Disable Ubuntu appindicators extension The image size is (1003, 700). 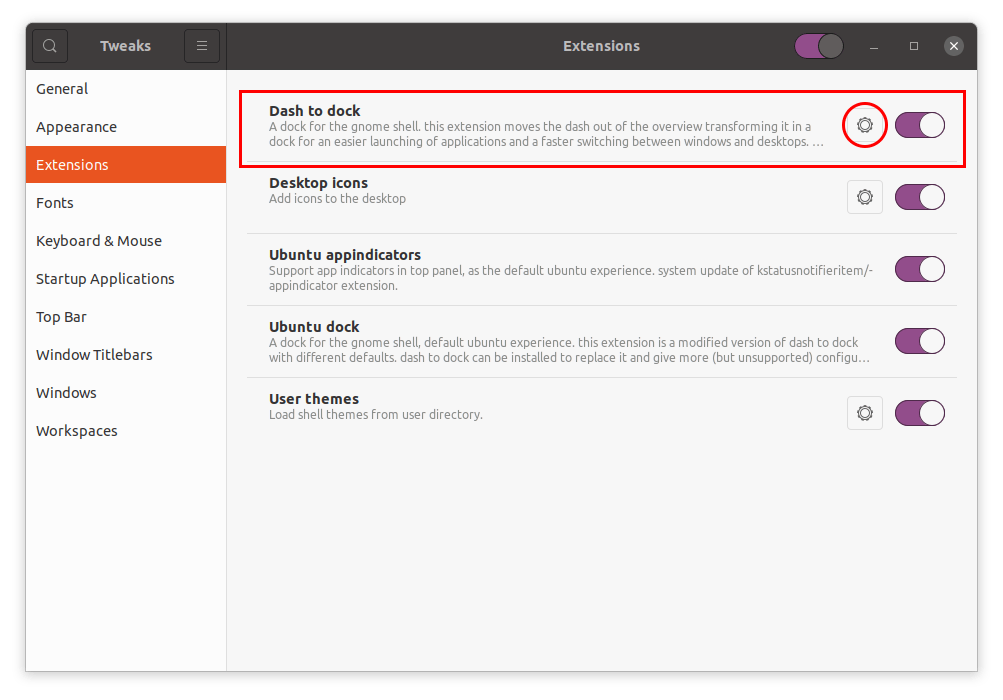pyautogui.click(x=918, y=269)
